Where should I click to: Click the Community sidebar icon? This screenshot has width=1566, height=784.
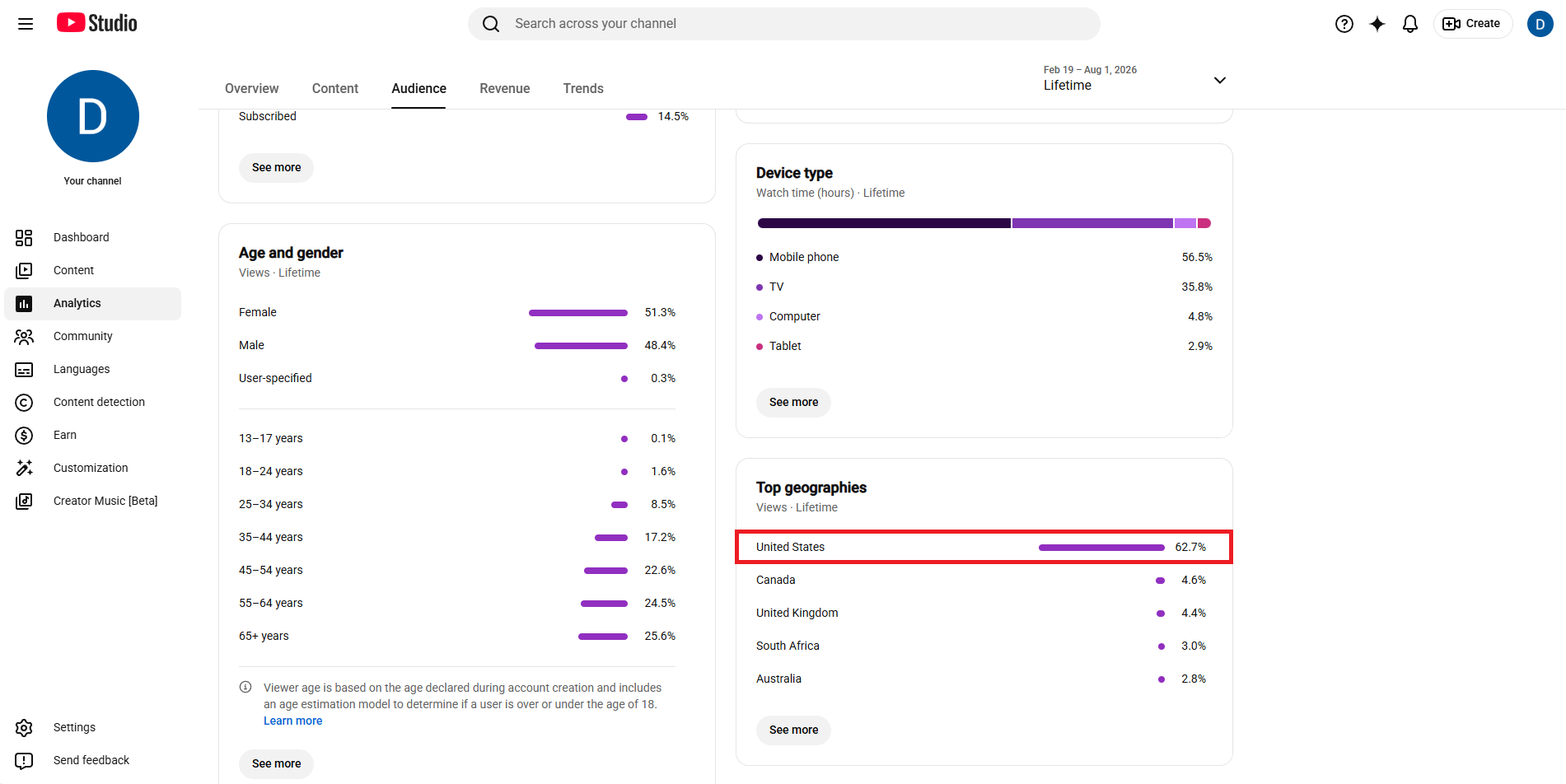click(24, 336)
